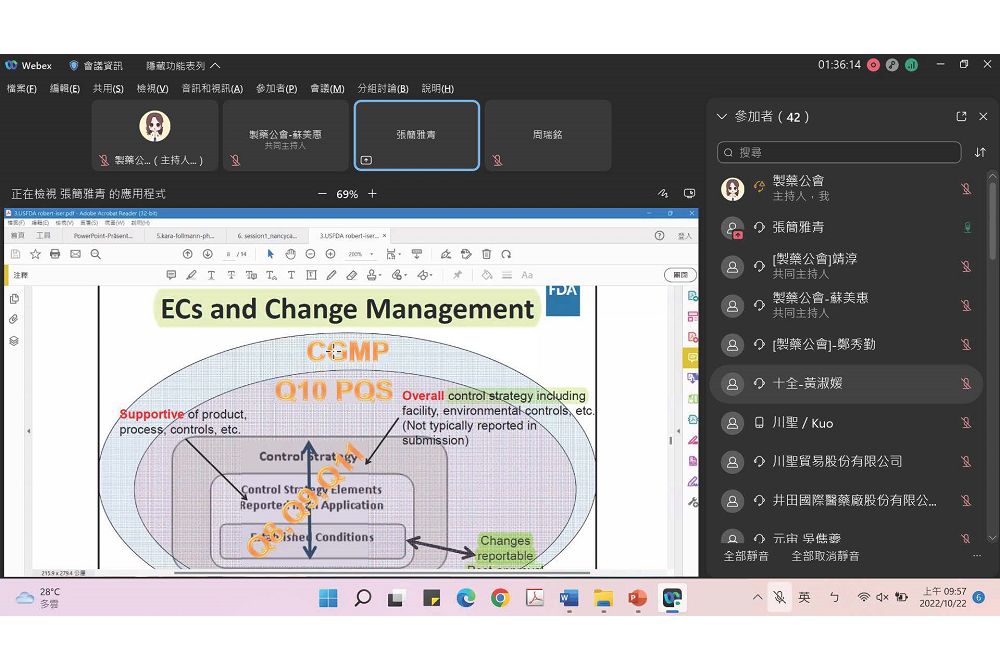Go to next page with down arrow
The height and width of the screenshot is (670, 1000).
point(207,254)
